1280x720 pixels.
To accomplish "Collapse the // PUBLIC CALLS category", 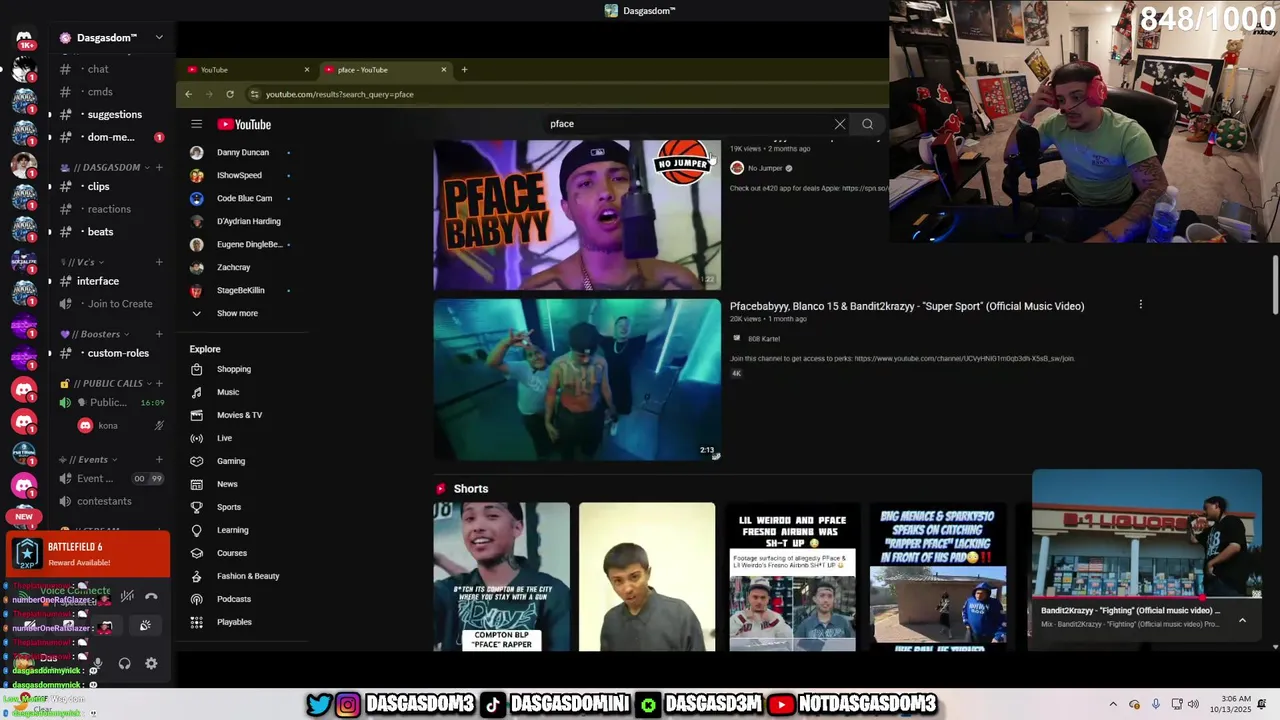I will (106, 383).
